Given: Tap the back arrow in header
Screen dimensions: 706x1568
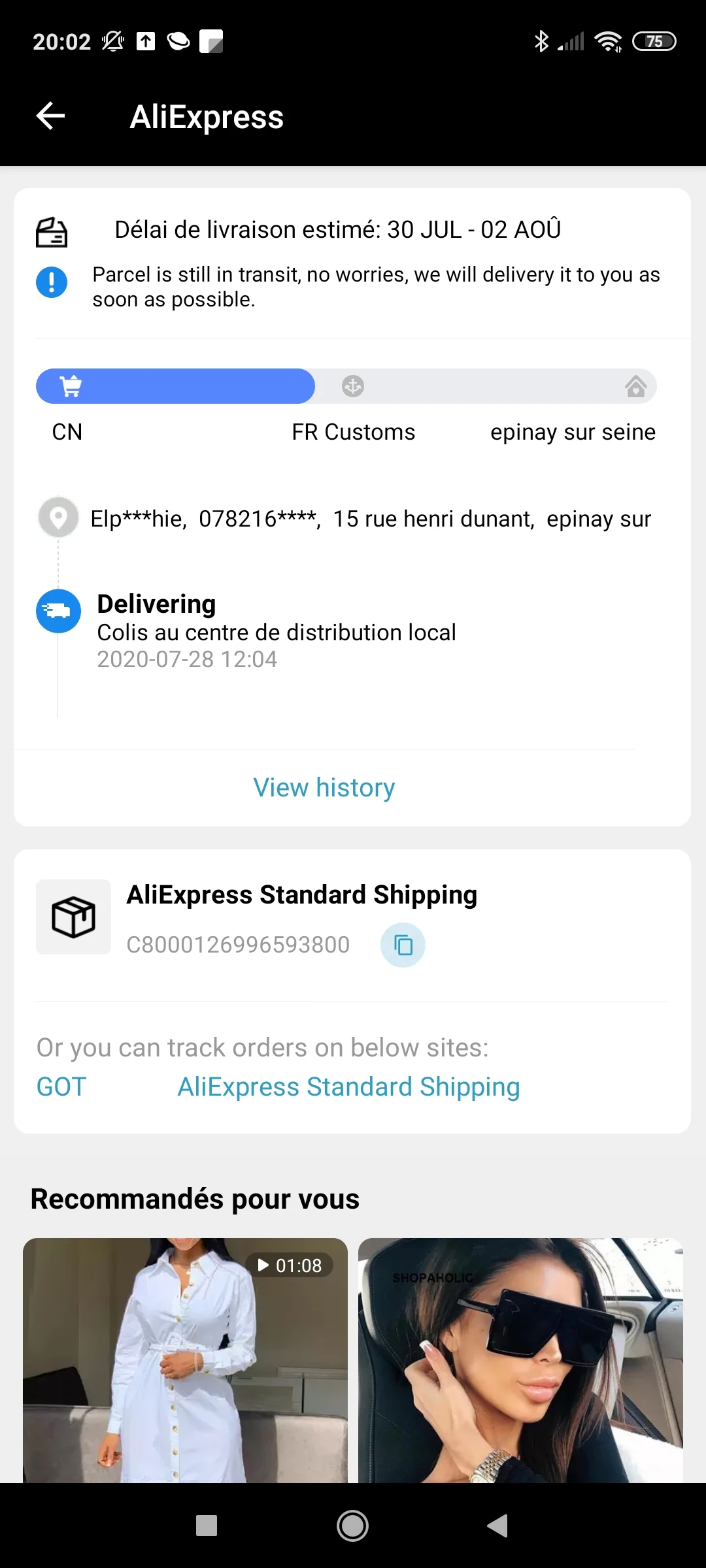Looking at the screenshot, I should click(x=50, y=116).
